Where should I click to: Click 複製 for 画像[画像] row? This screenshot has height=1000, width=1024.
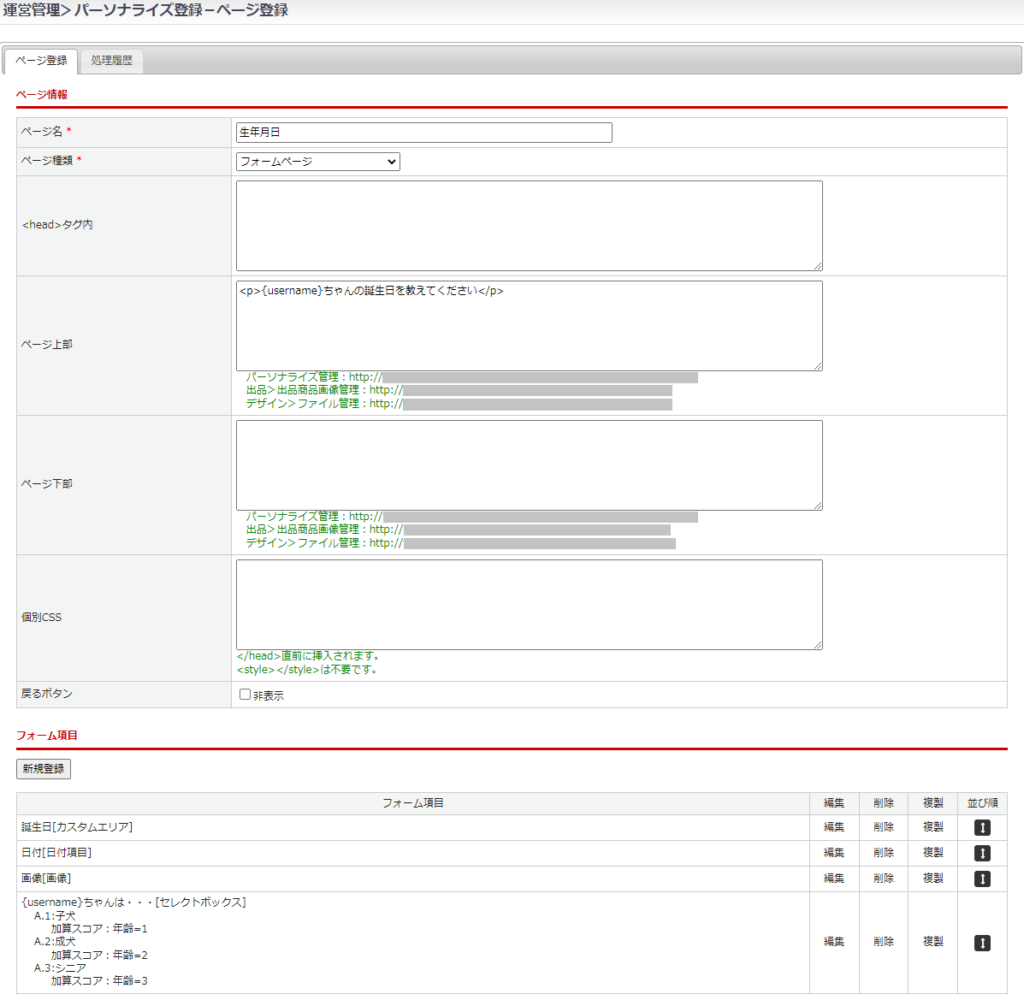933,878
